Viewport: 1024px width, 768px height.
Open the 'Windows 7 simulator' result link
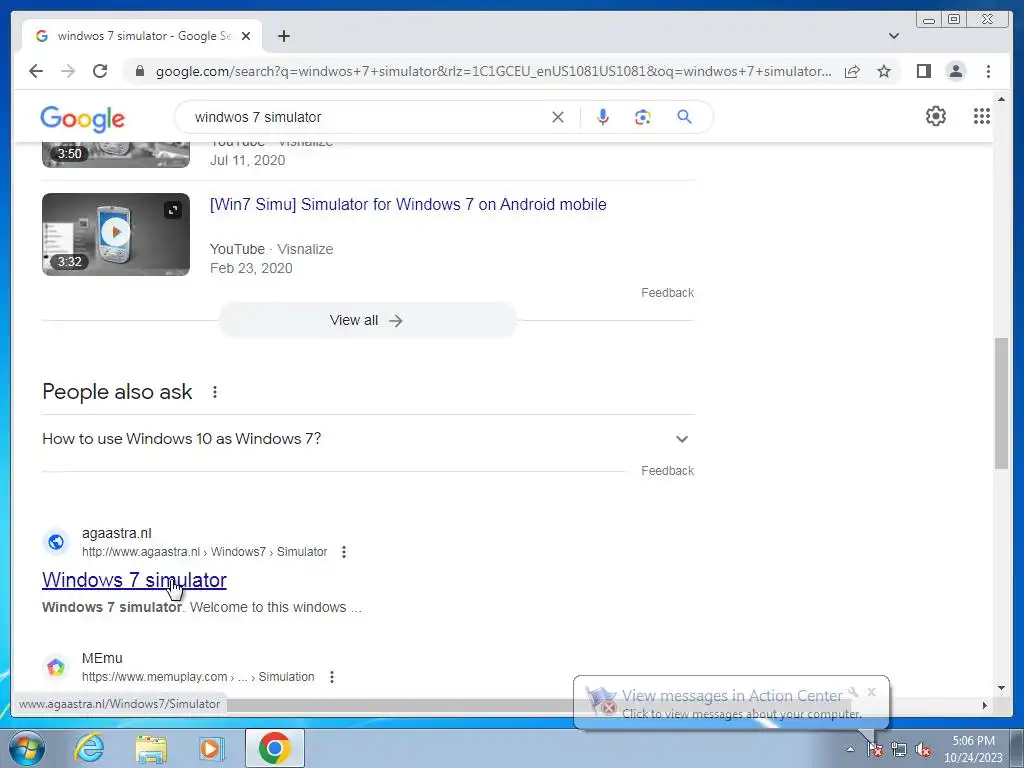tap(135, 580)
